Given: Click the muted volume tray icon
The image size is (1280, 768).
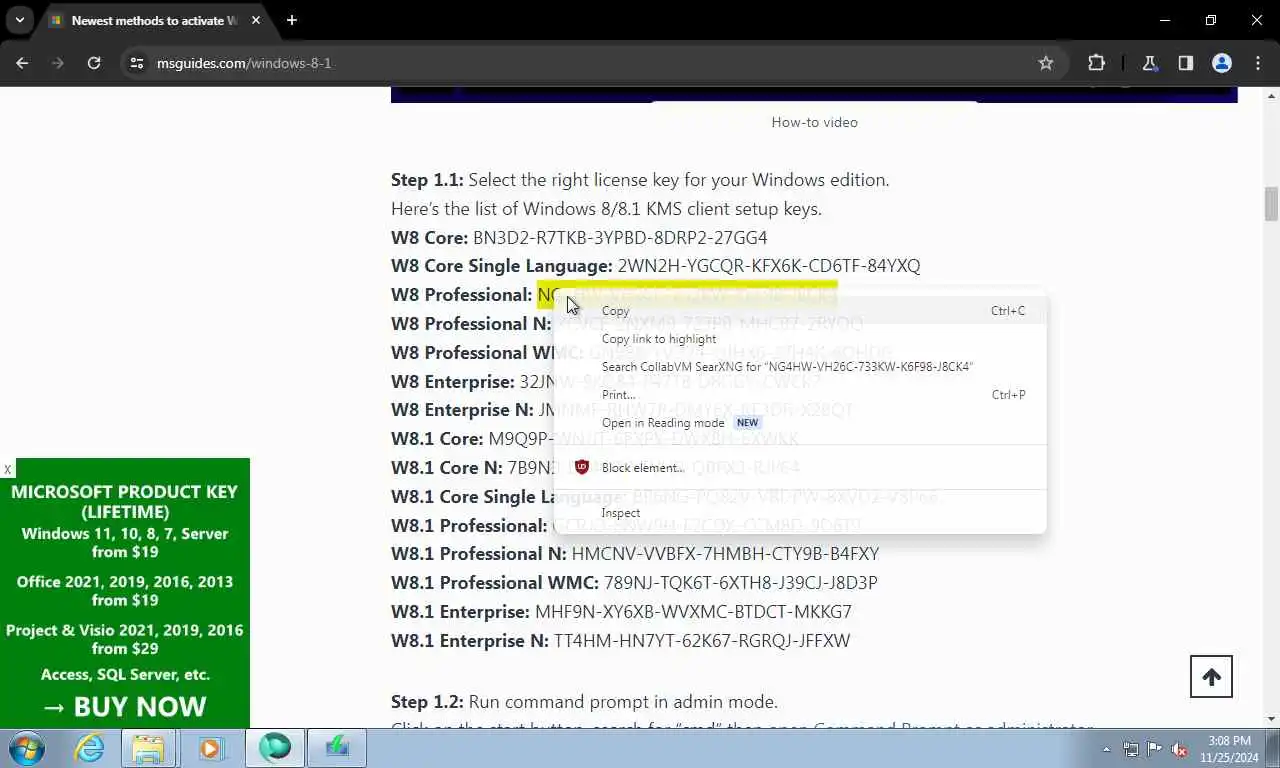Looking at the screenshot, I should tap(1179, 748).
